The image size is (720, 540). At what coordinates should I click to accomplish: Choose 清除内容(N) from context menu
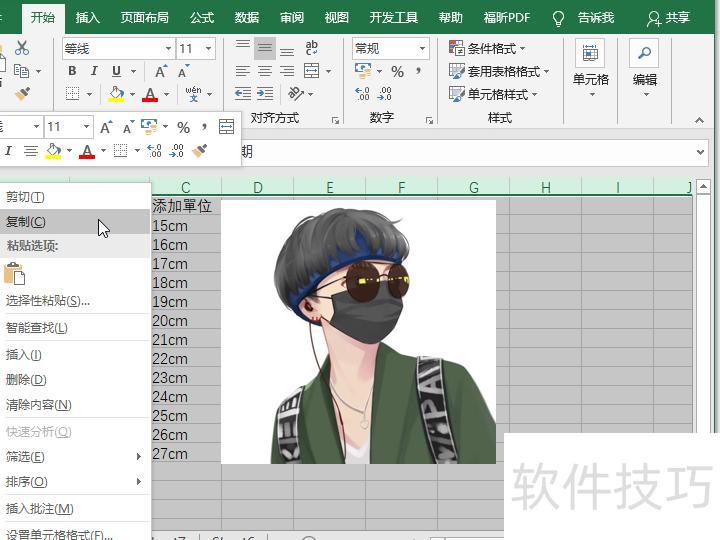pos(76,405)
